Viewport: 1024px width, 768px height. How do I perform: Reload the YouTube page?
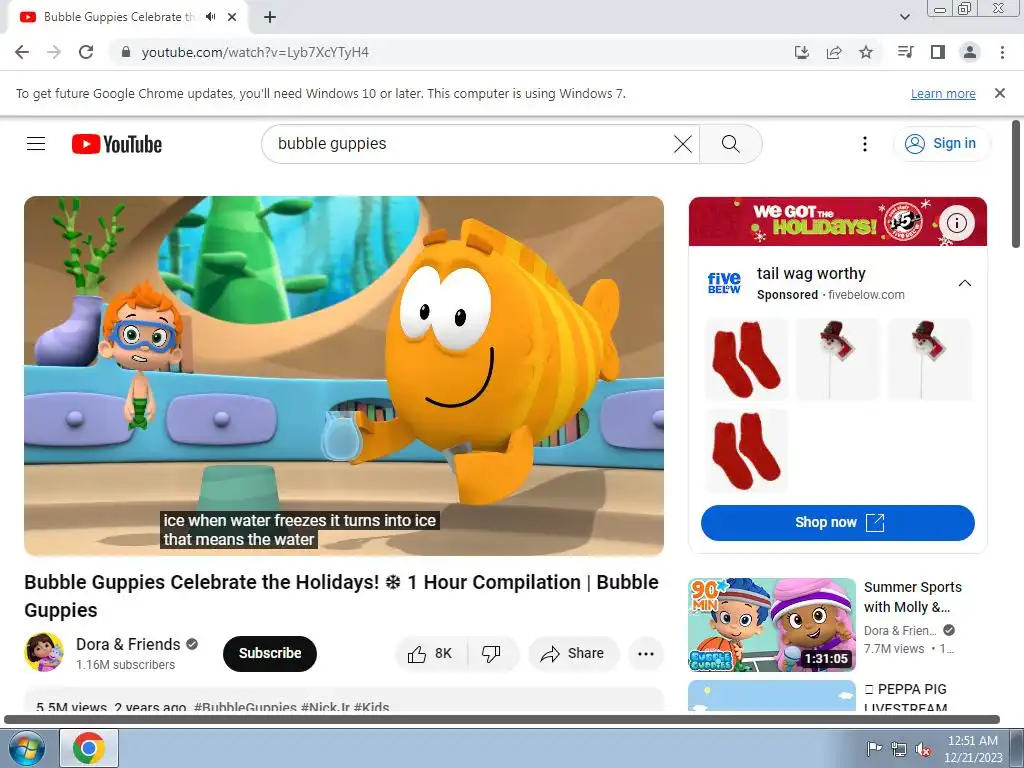tap(86, 52)
